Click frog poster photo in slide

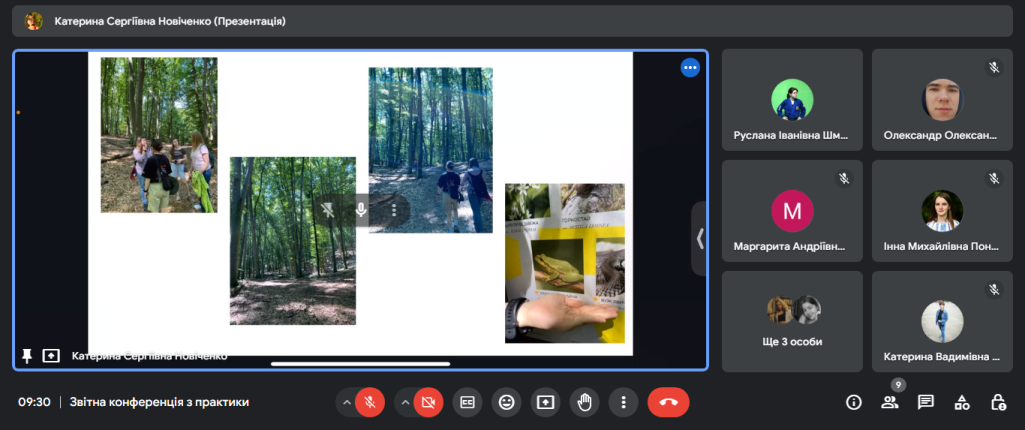point(565,263)
